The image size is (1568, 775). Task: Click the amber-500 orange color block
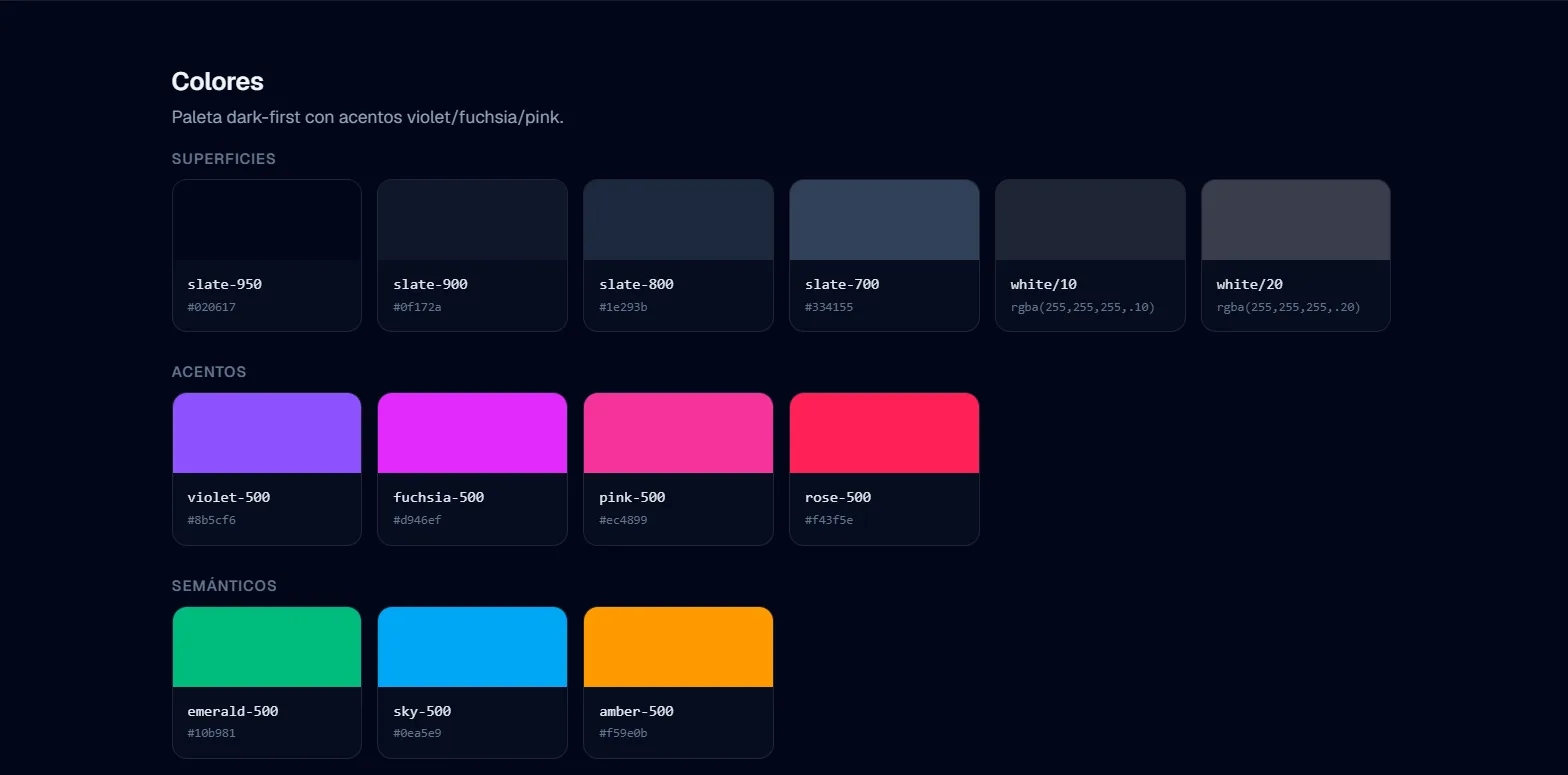tap(678, 647)
